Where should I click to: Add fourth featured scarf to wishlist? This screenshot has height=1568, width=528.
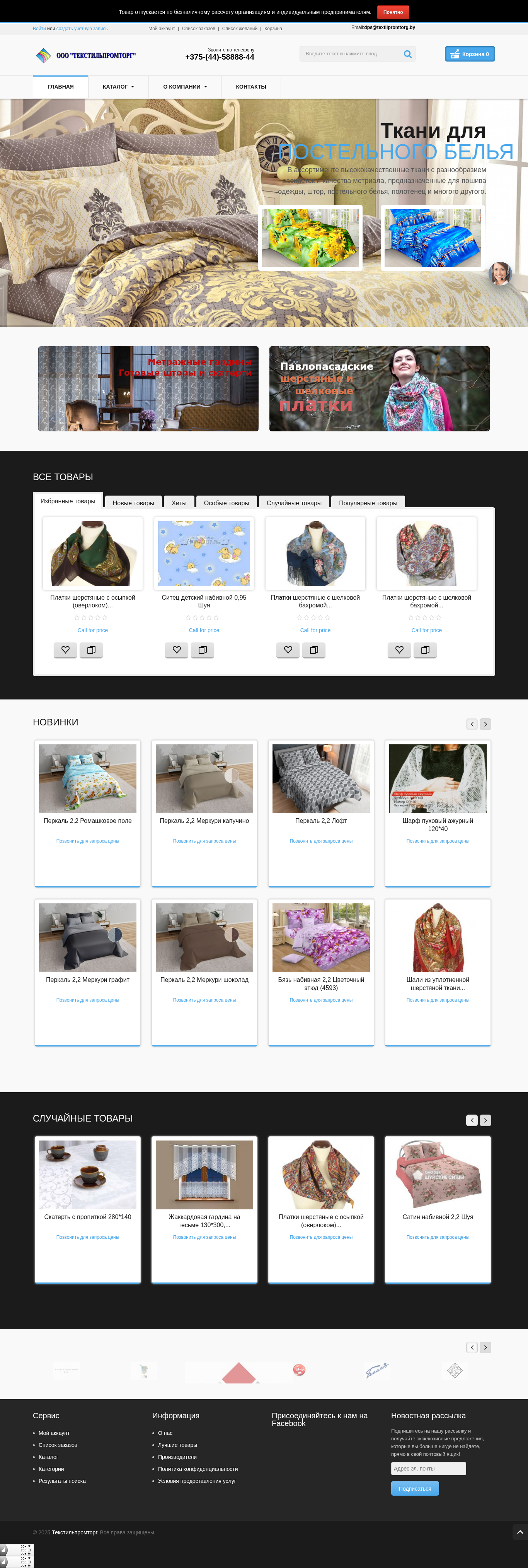[399, 650]
